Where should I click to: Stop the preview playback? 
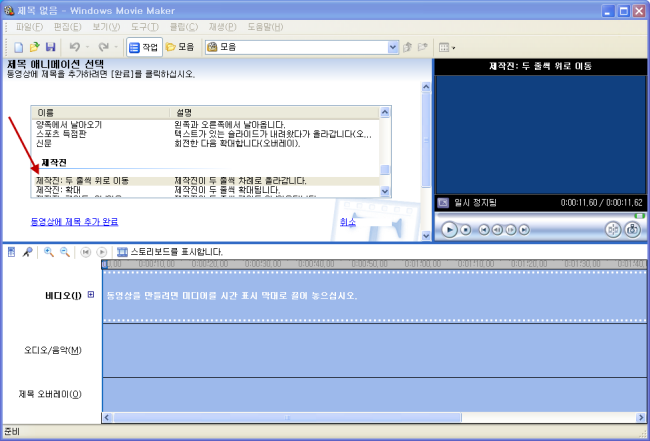466,230
